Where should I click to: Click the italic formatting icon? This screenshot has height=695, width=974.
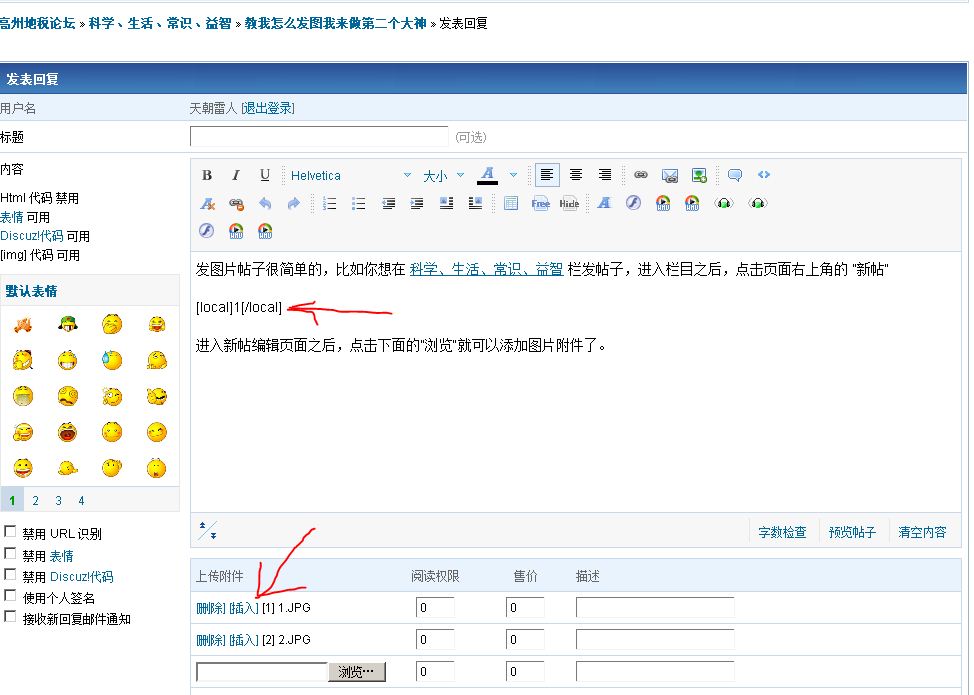pyautogui.click(x=236, y=175)
